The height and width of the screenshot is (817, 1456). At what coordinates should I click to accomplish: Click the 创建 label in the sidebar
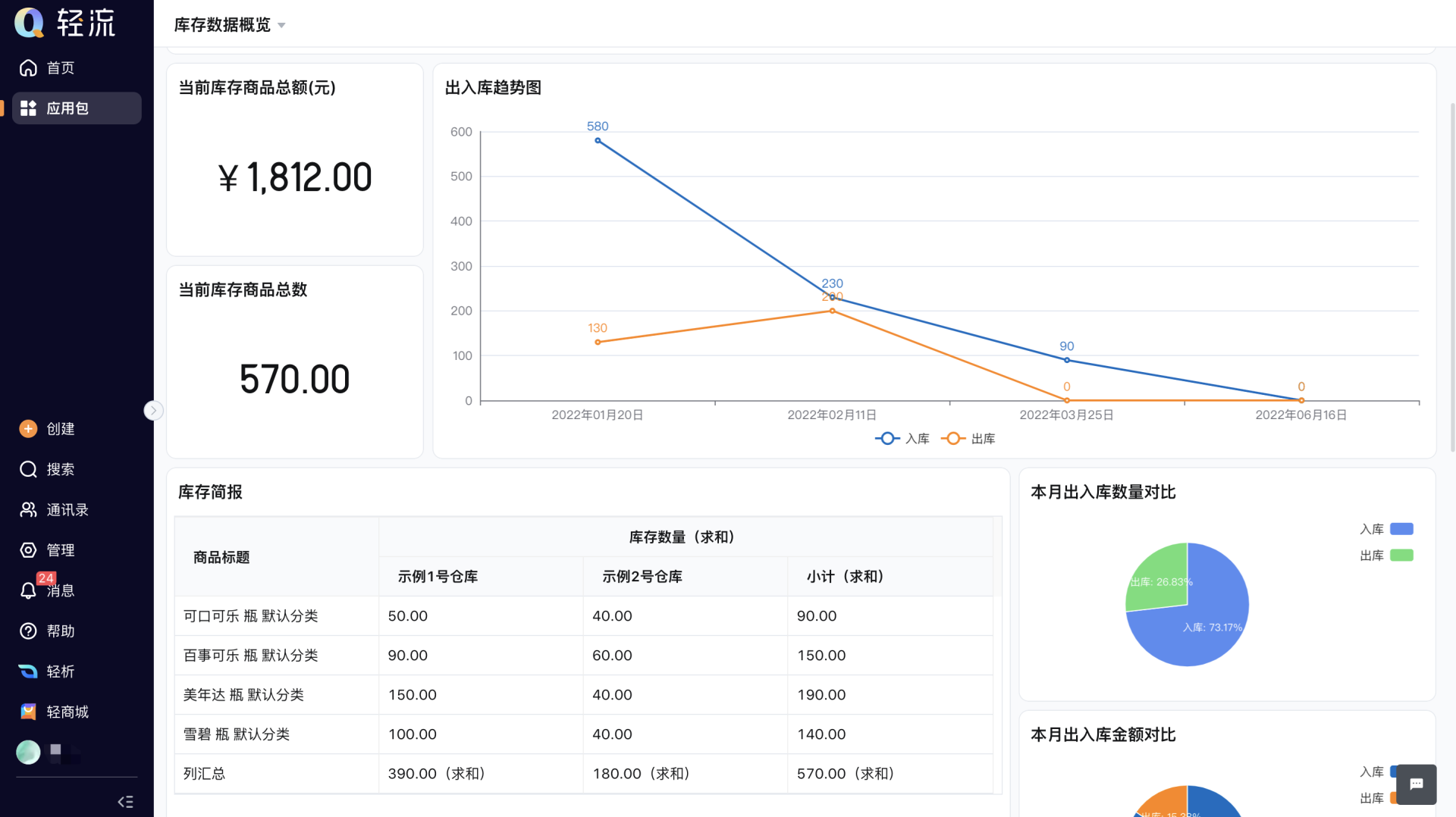click(61, 429)
